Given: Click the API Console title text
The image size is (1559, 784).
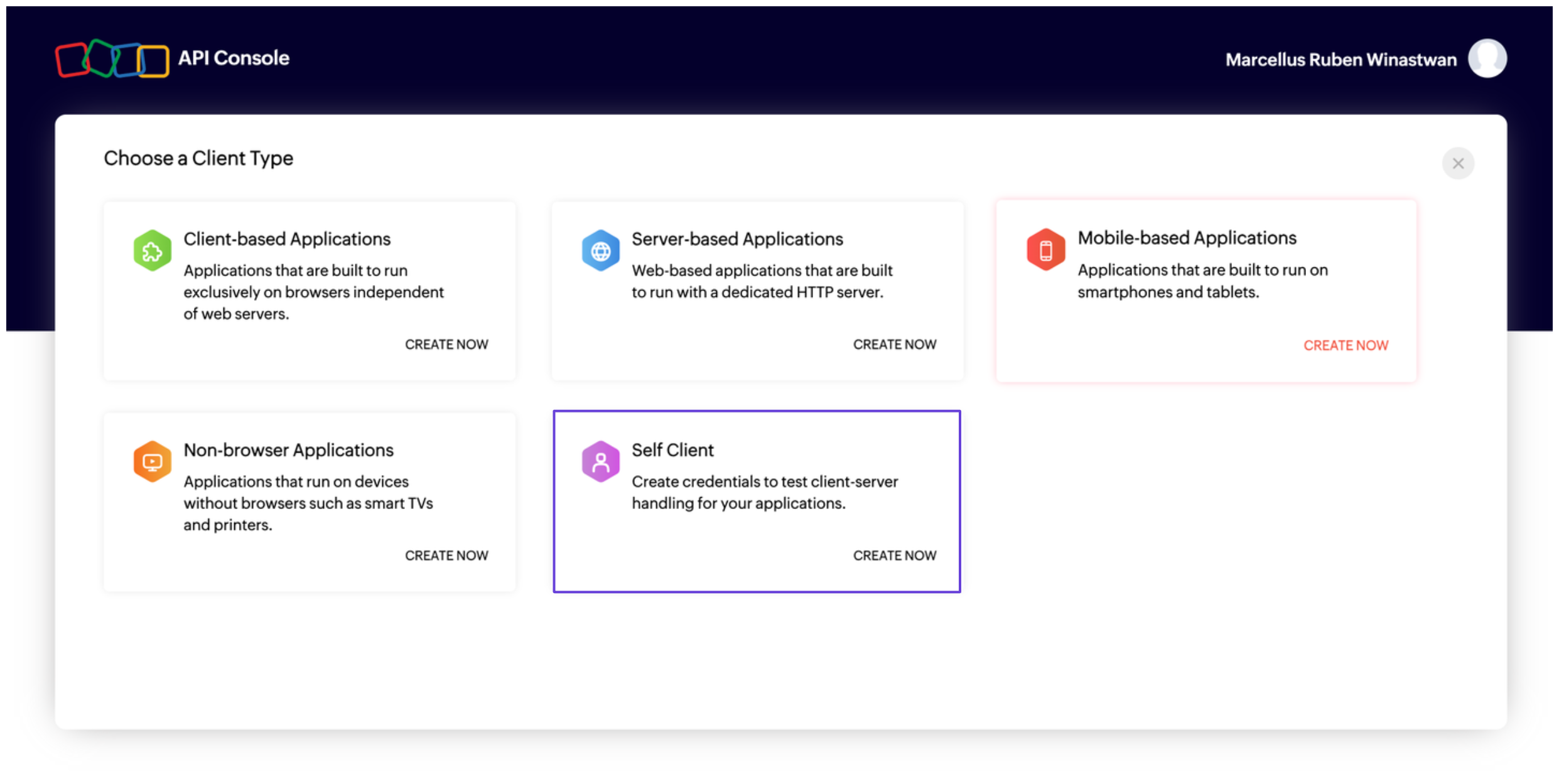Looking at the screenshot, I should point(234,58).
